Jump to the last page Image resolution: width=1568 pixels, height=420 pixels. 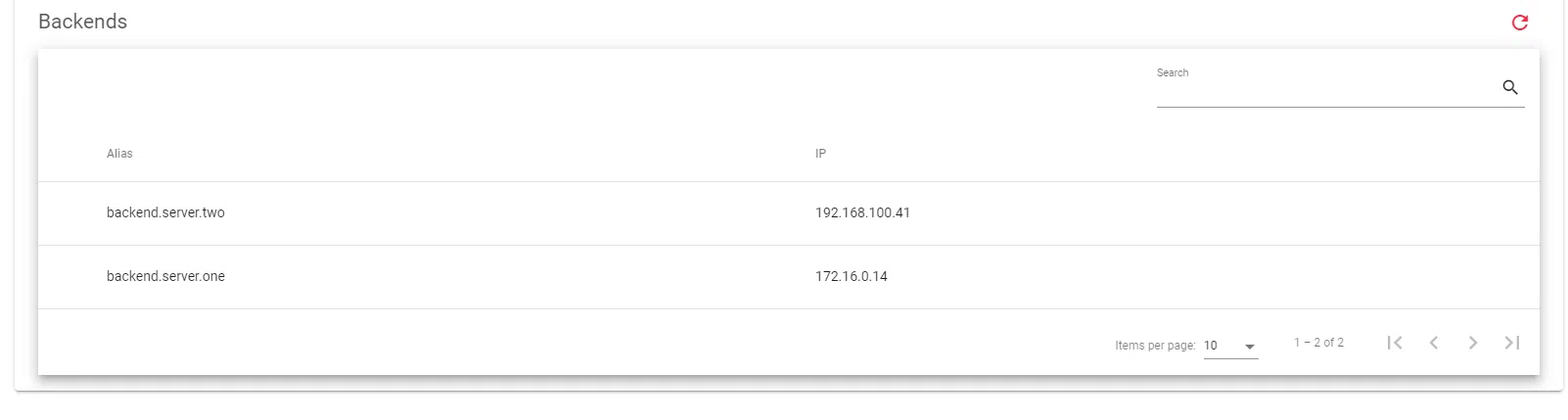point(1512,343)
